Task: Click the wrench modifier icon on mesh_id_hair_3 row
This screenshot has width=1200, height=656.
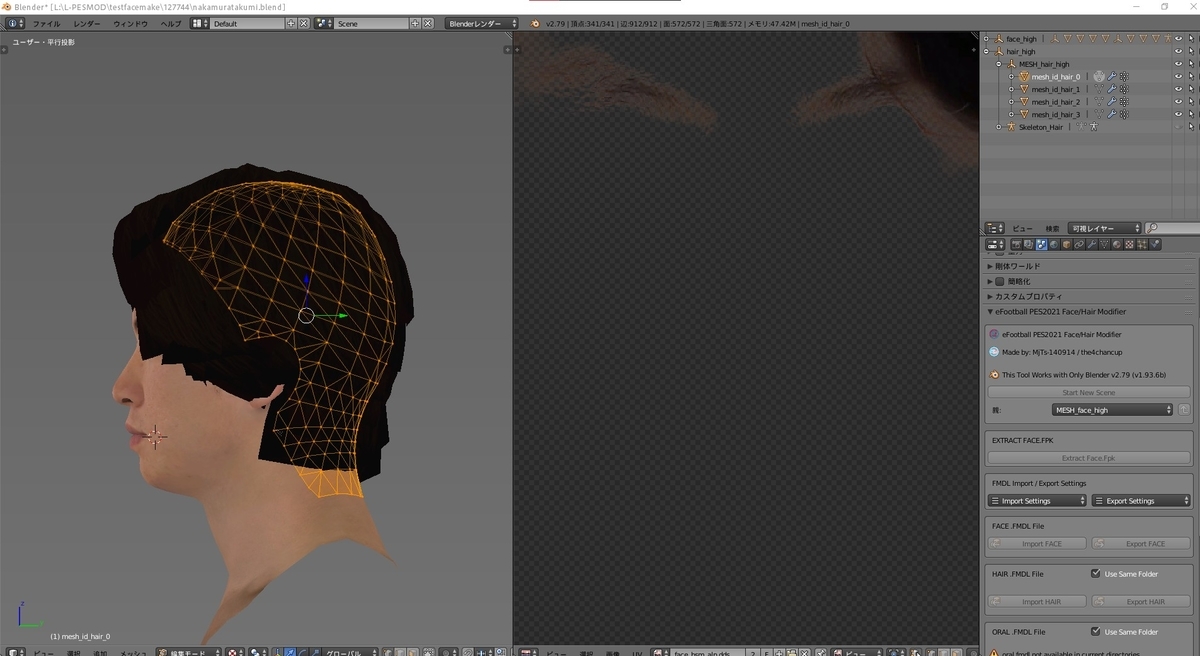Action: coord(1112,114)
